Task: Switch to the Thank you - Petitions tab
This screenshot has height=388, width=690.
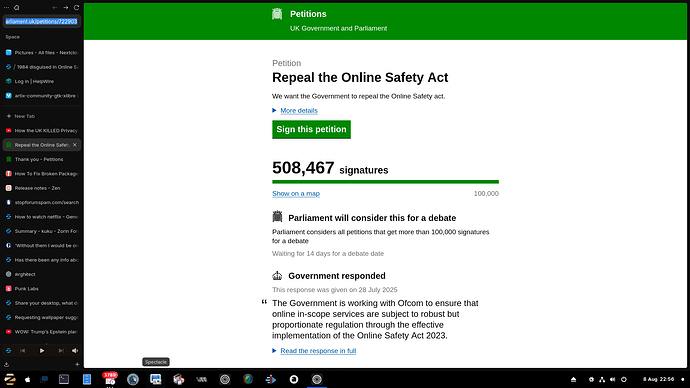Action: 42,159
